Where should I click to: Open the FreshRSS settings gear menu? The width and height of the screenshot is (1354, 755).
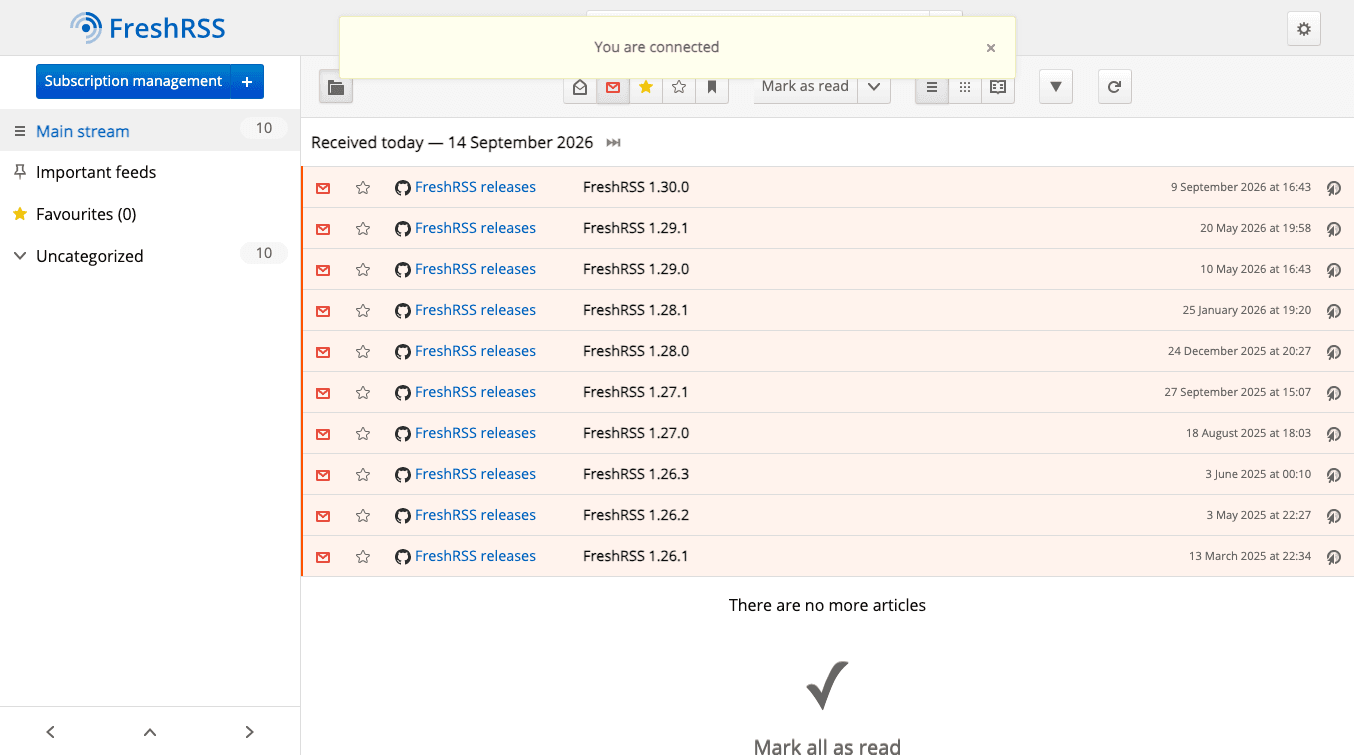[1304, 29]
